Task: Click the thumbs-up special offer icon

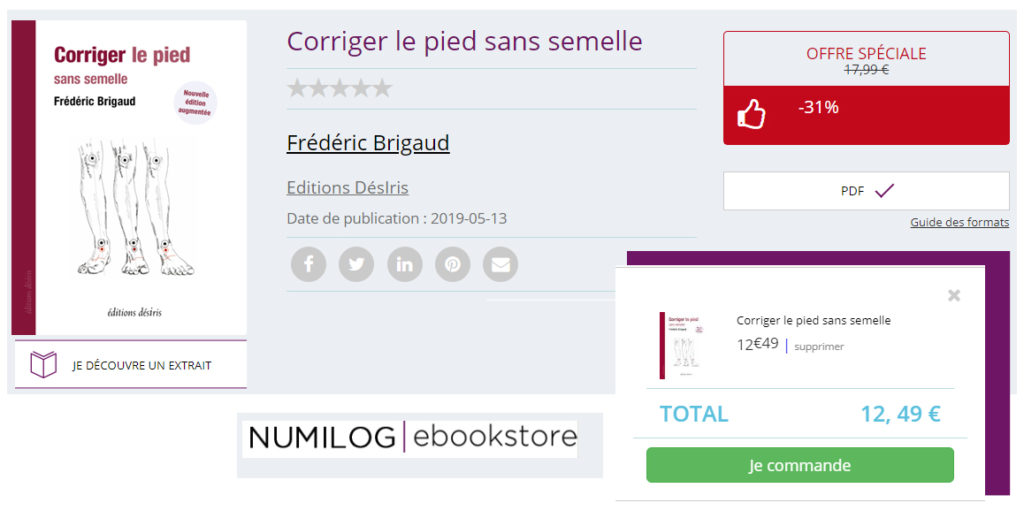Action: pyautogui.click(x=751, y=114)
